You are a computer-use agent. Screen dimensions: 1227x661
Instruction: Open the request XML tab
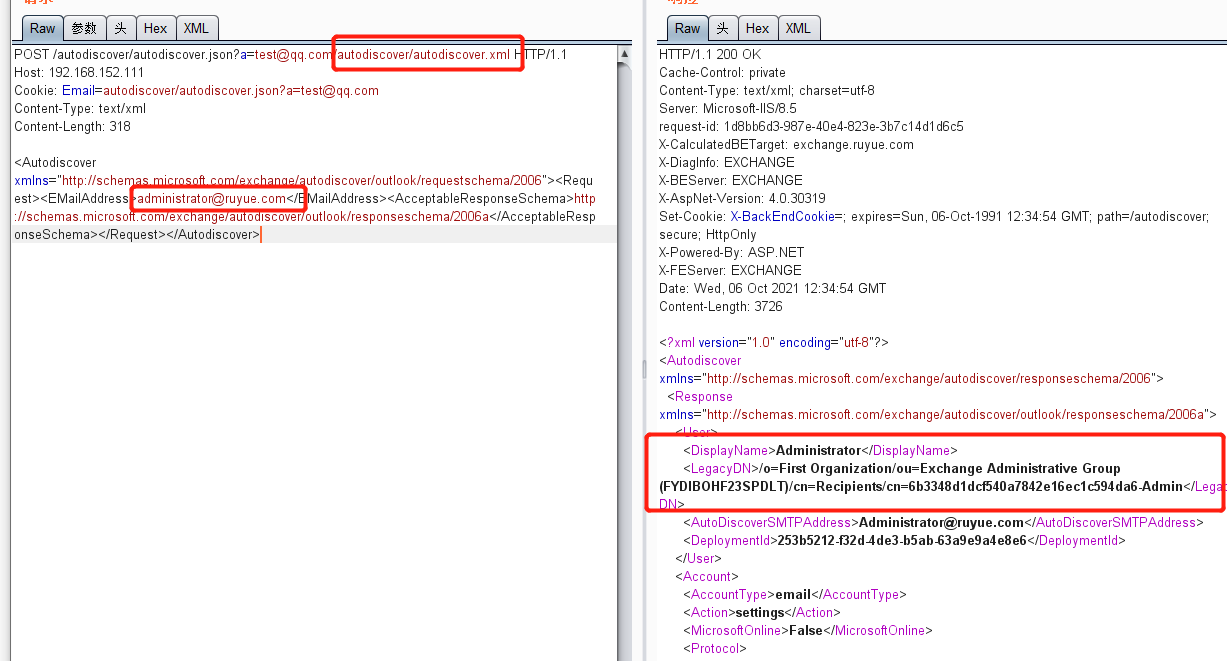196,29
